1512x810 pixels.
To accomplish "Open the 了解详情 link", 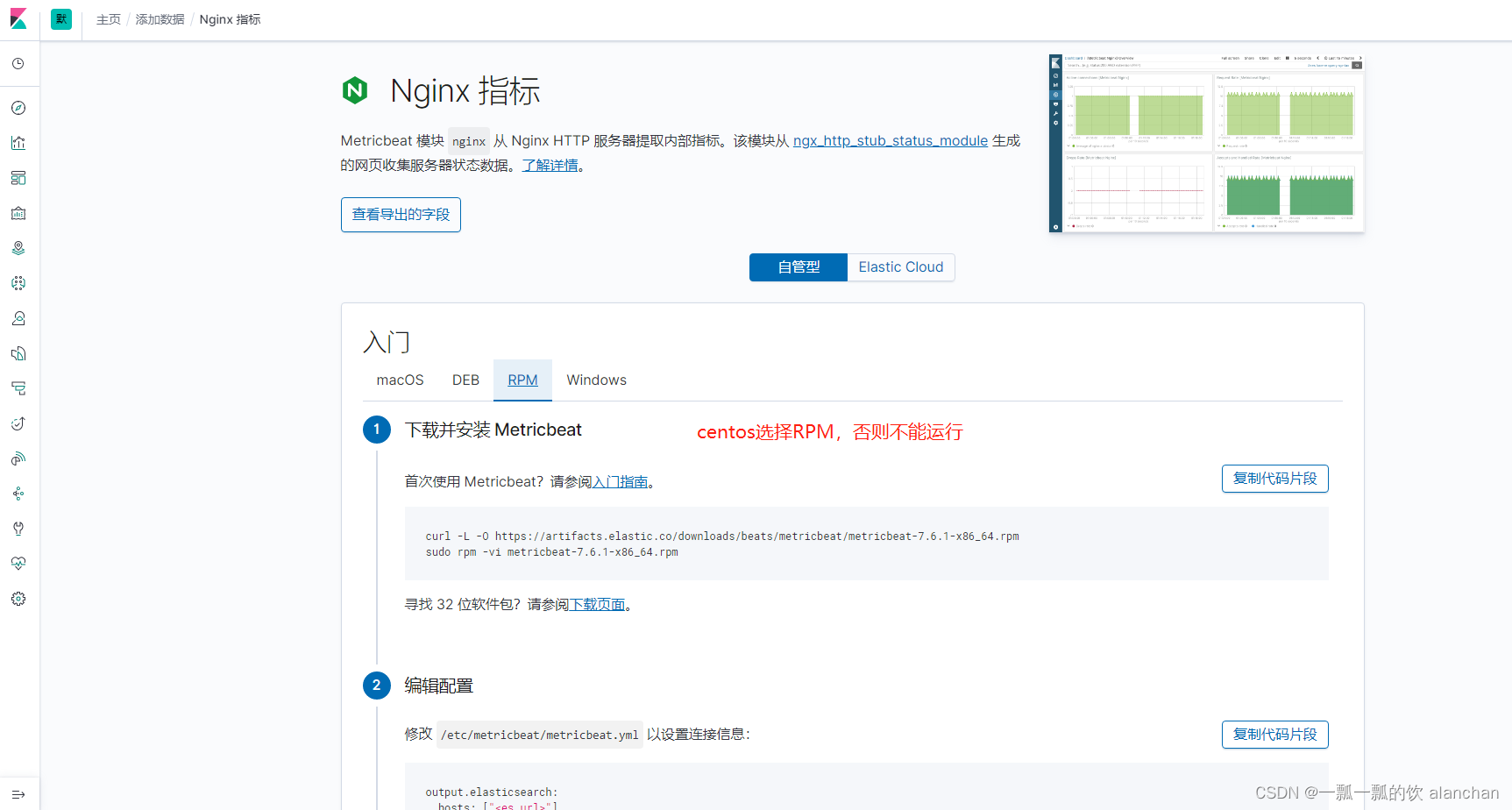I will click(x=550, y=164).
